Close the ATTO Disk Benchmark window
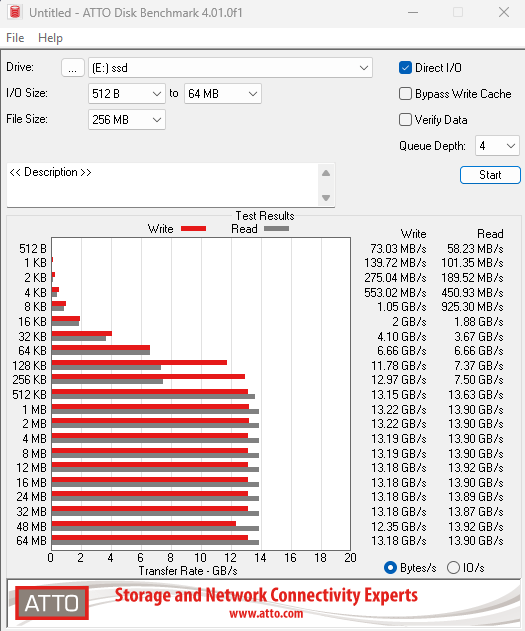Screen dimensions: 525x631 point(504,12)
